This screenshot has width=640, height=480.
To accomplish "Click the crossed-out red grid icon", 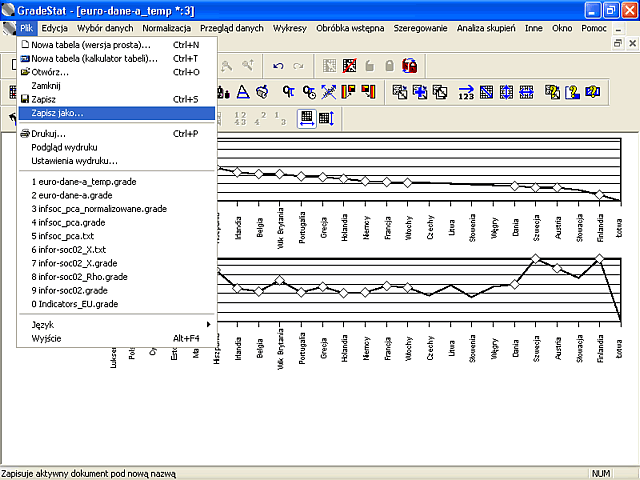I will [349, 66].
